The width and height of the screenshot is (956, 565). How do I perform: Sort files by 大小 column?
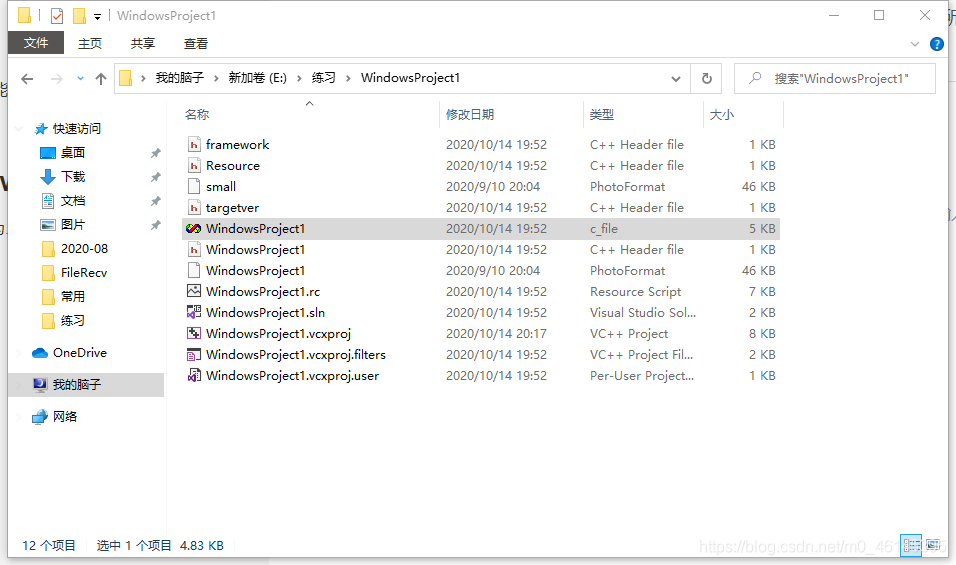point(722,115)
